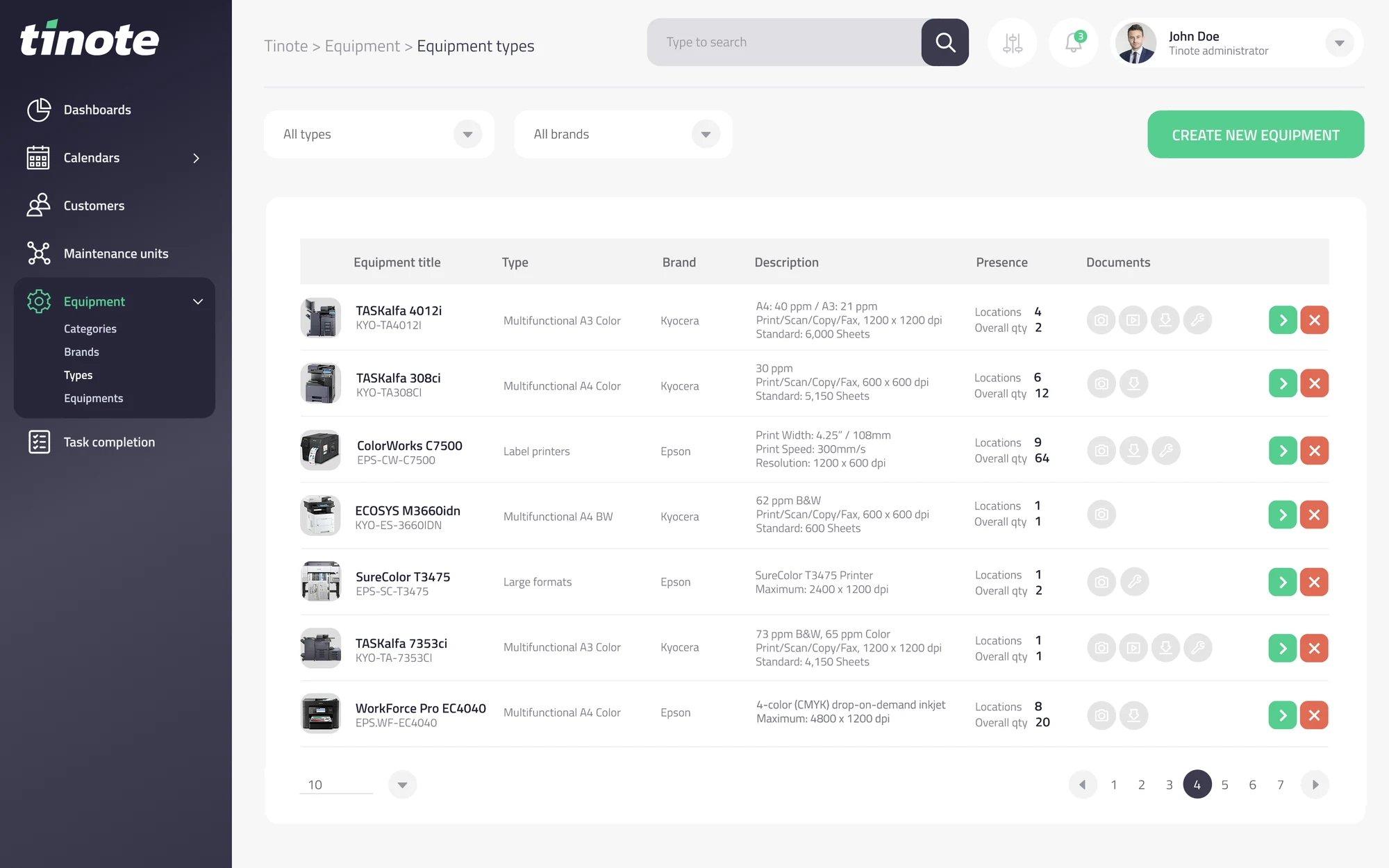Delete the WorkForce Pro EC4040 row
Viewport: 1389px width, 868px height.
tap(1314, 715)
